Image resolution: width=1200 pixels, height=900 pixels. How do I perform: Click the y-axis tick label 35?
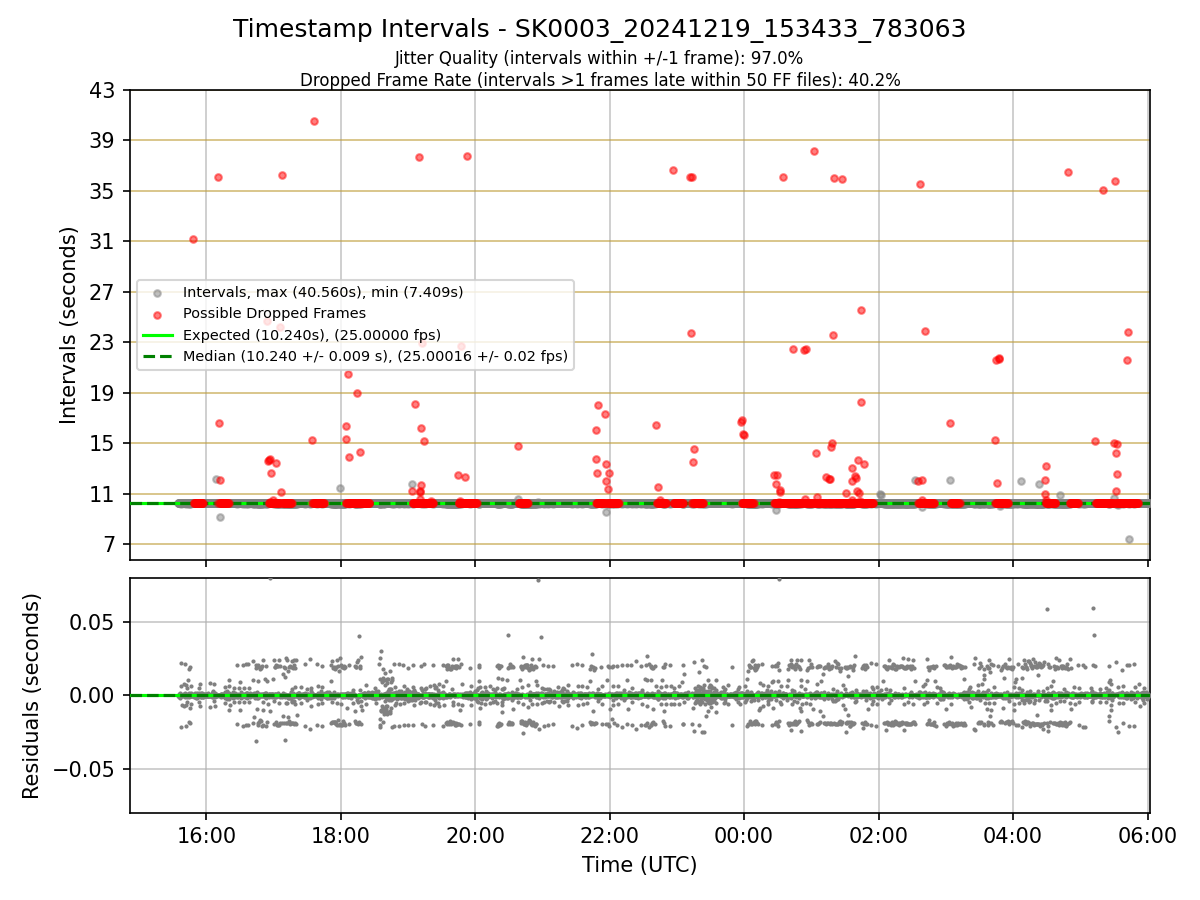click(x=104, y=191)
